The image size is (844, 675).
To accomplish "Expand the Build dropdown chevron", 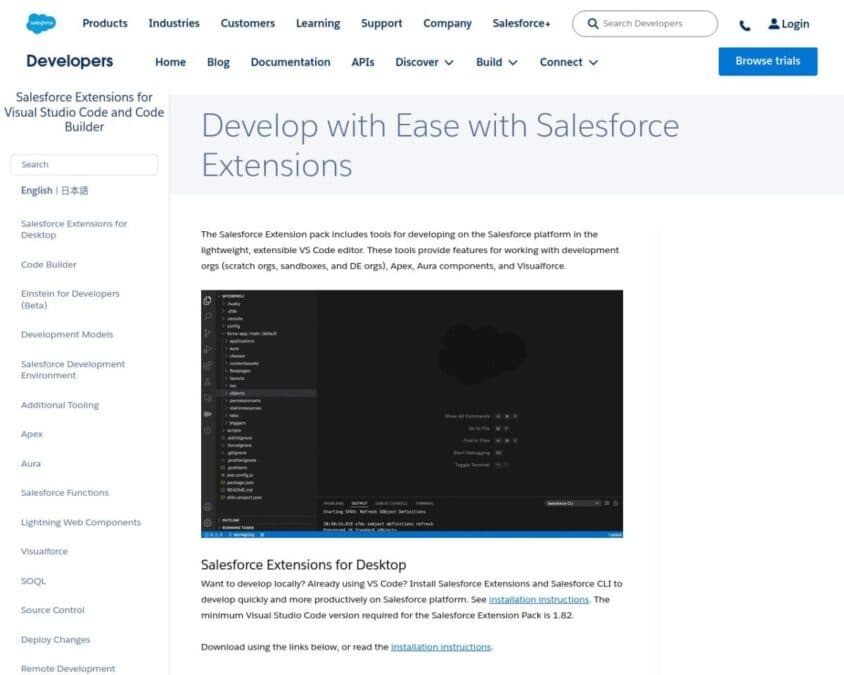I will tap(513, 62).
